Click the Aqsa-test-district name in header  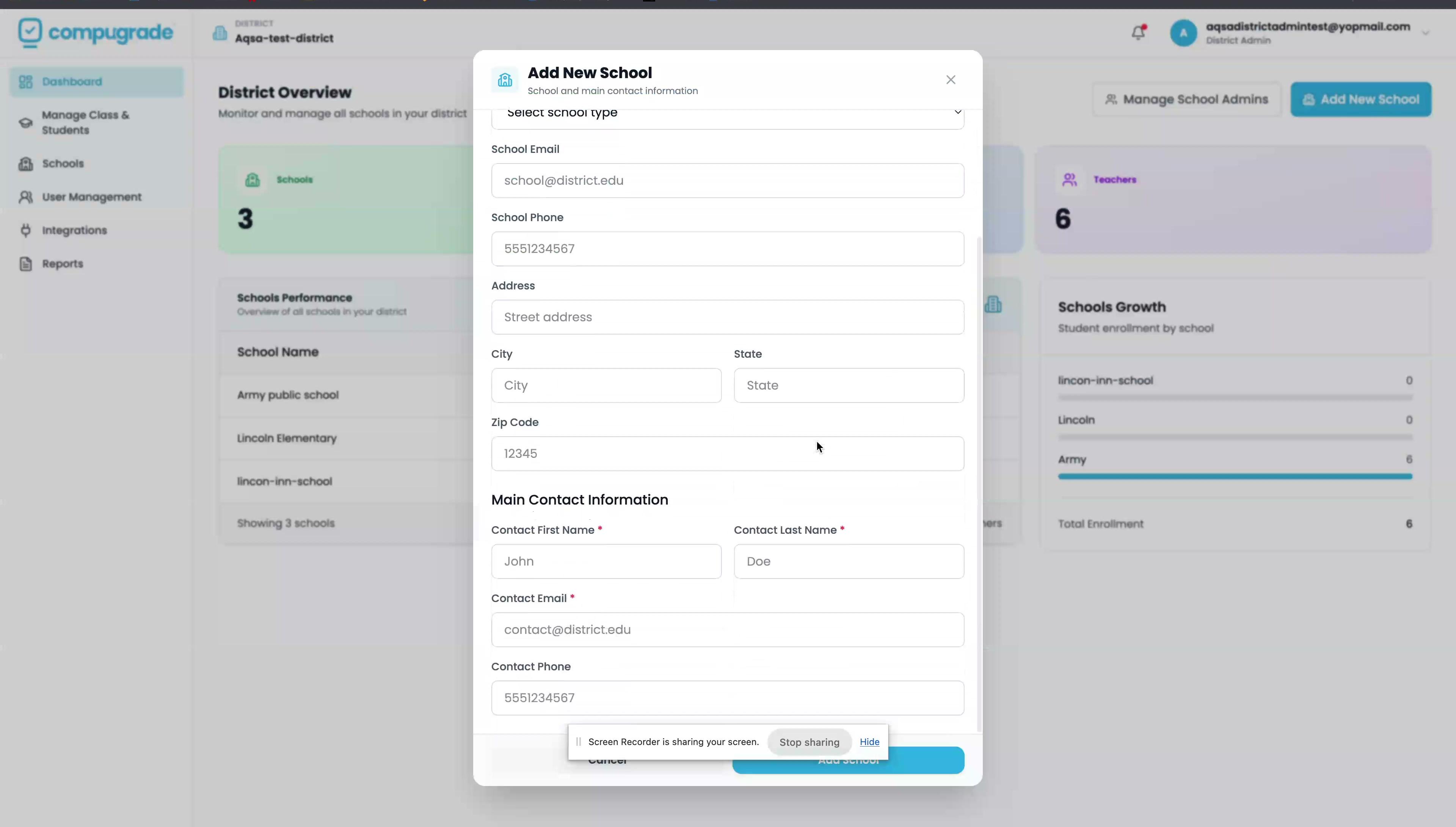point(284,39)
